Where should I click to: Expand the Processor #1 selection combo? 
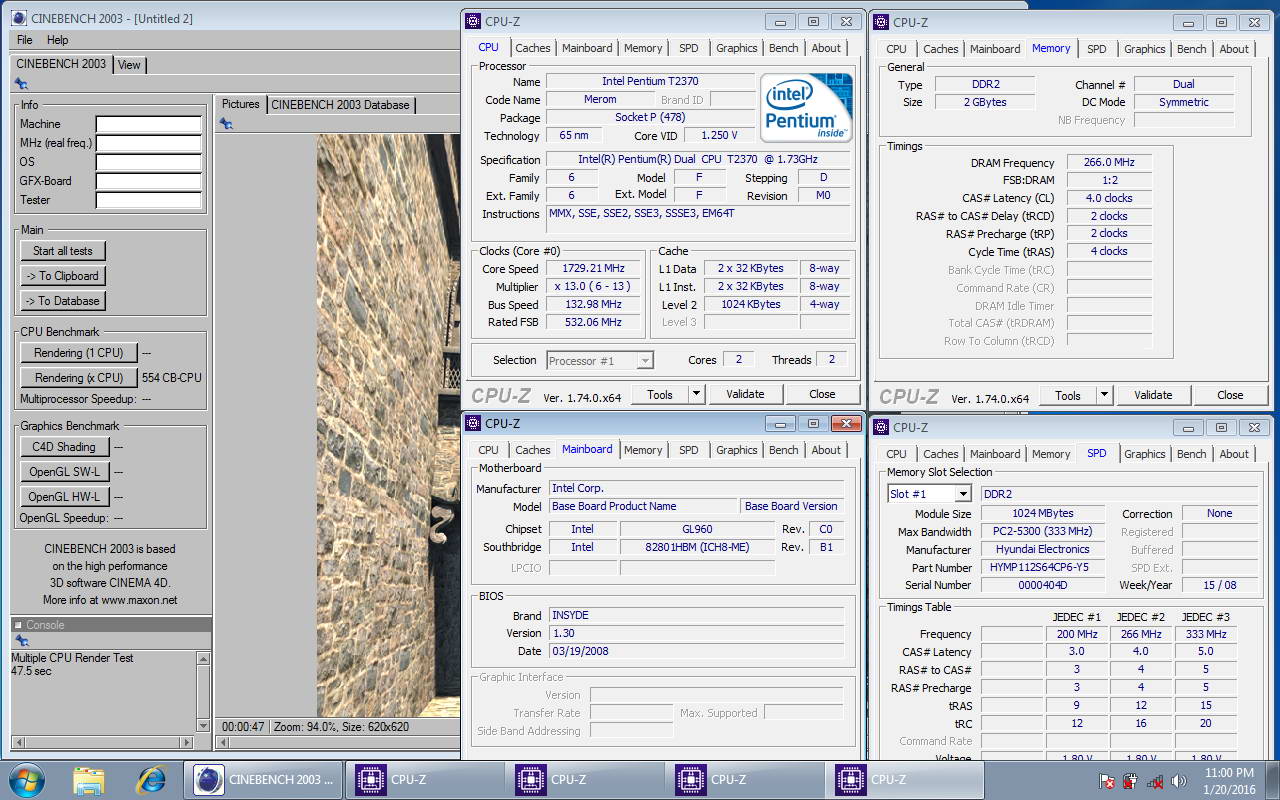pyautogui.click(x=645, y=360)
